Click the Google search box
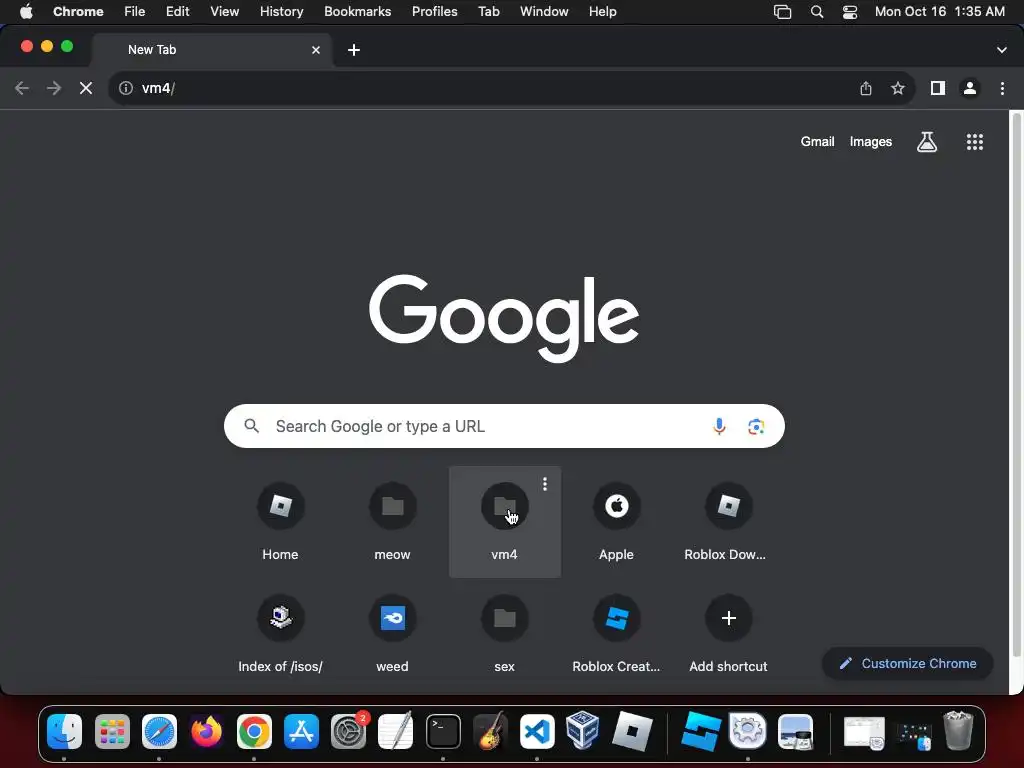Screen dimensions: 1024x768 pos(504,426)
